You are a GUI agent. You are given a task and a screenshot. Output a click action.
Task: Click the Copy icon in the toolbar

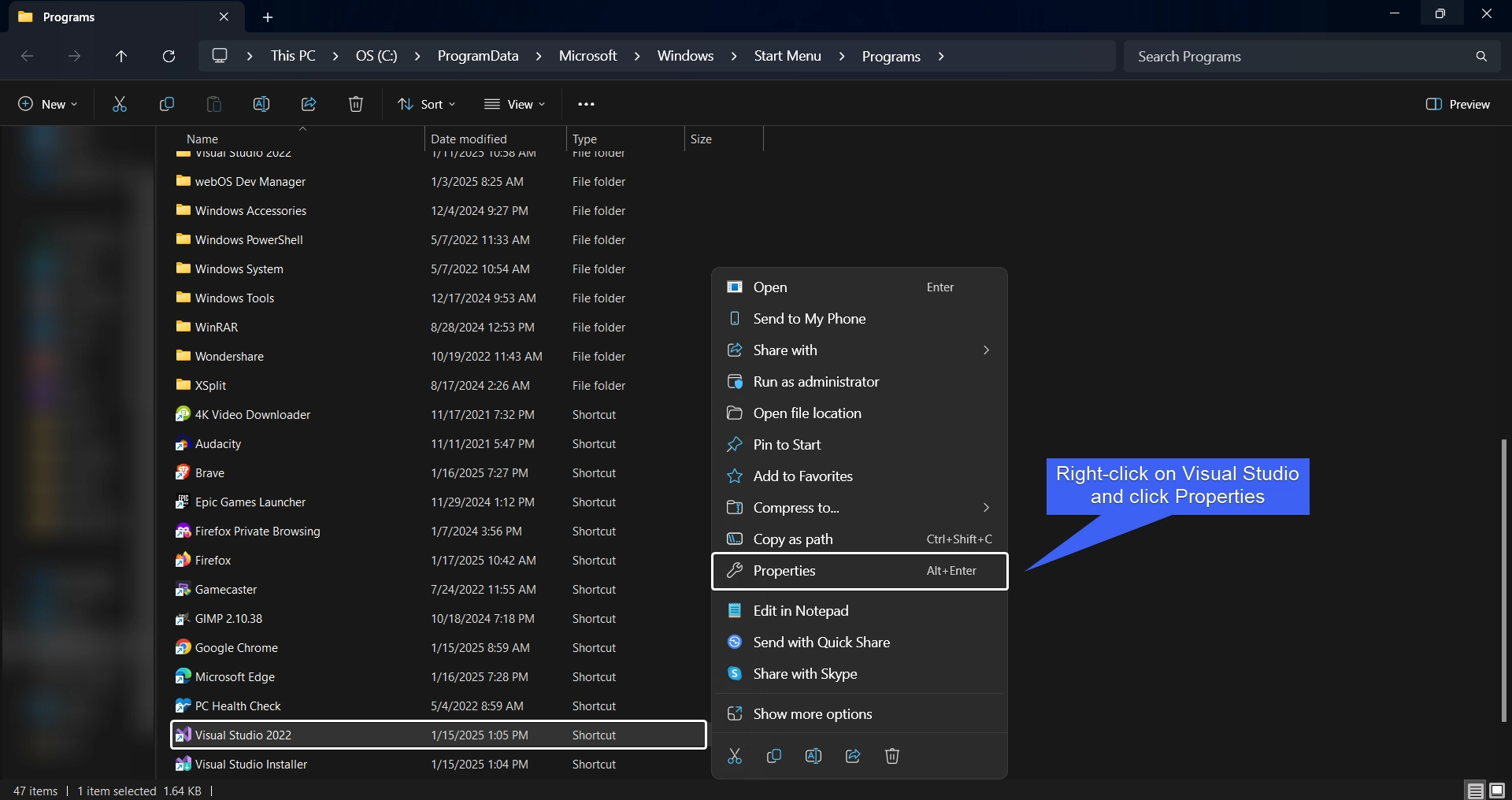click(x=167, y=104)
